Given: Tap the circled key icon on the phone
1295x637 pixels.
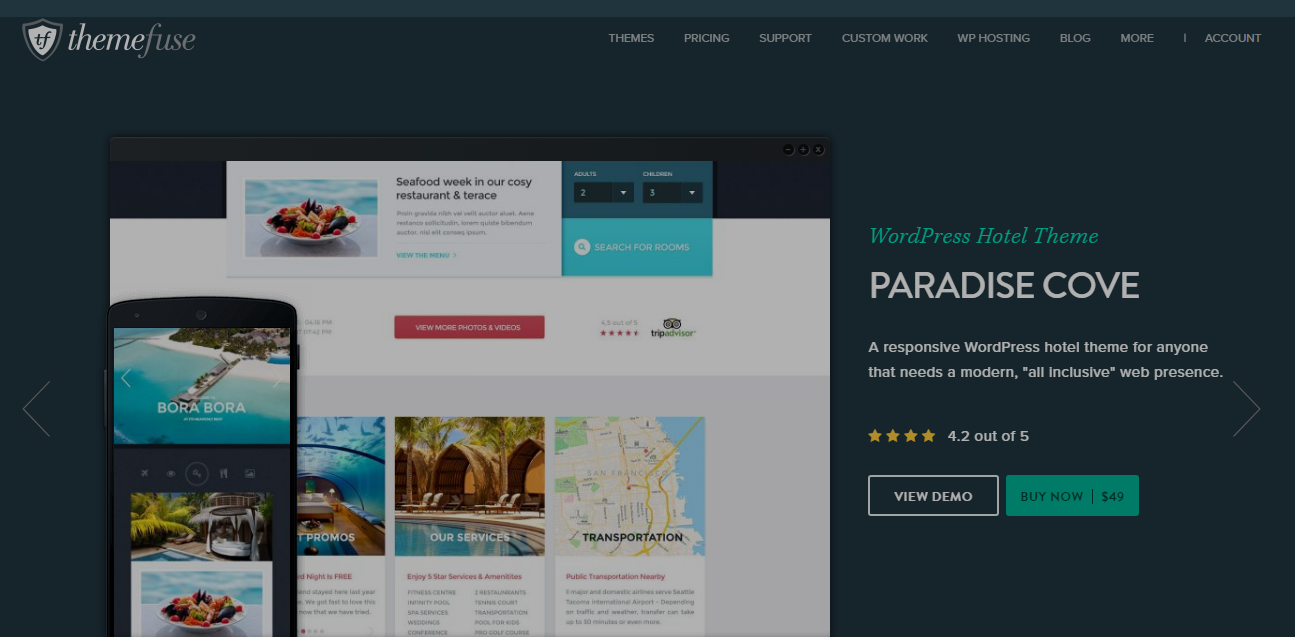Looking at the screenshot, I should pos(197,473).
